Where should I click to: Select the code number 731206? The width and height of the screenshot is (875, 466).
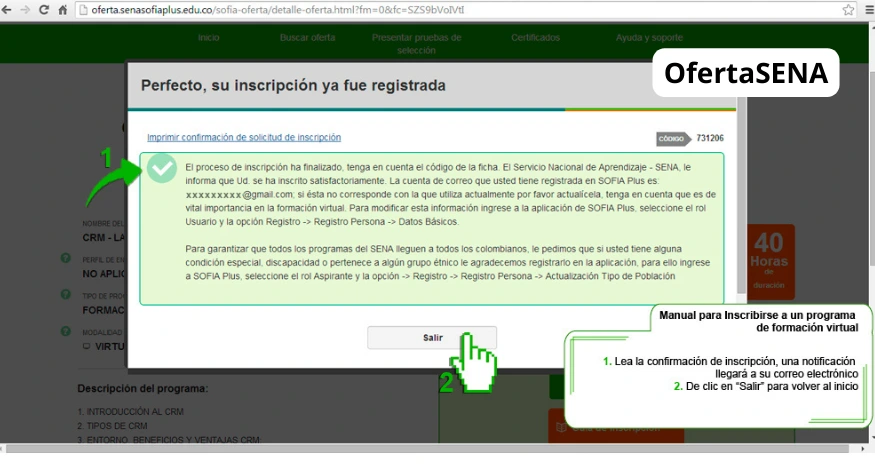[x=710, y=138]
